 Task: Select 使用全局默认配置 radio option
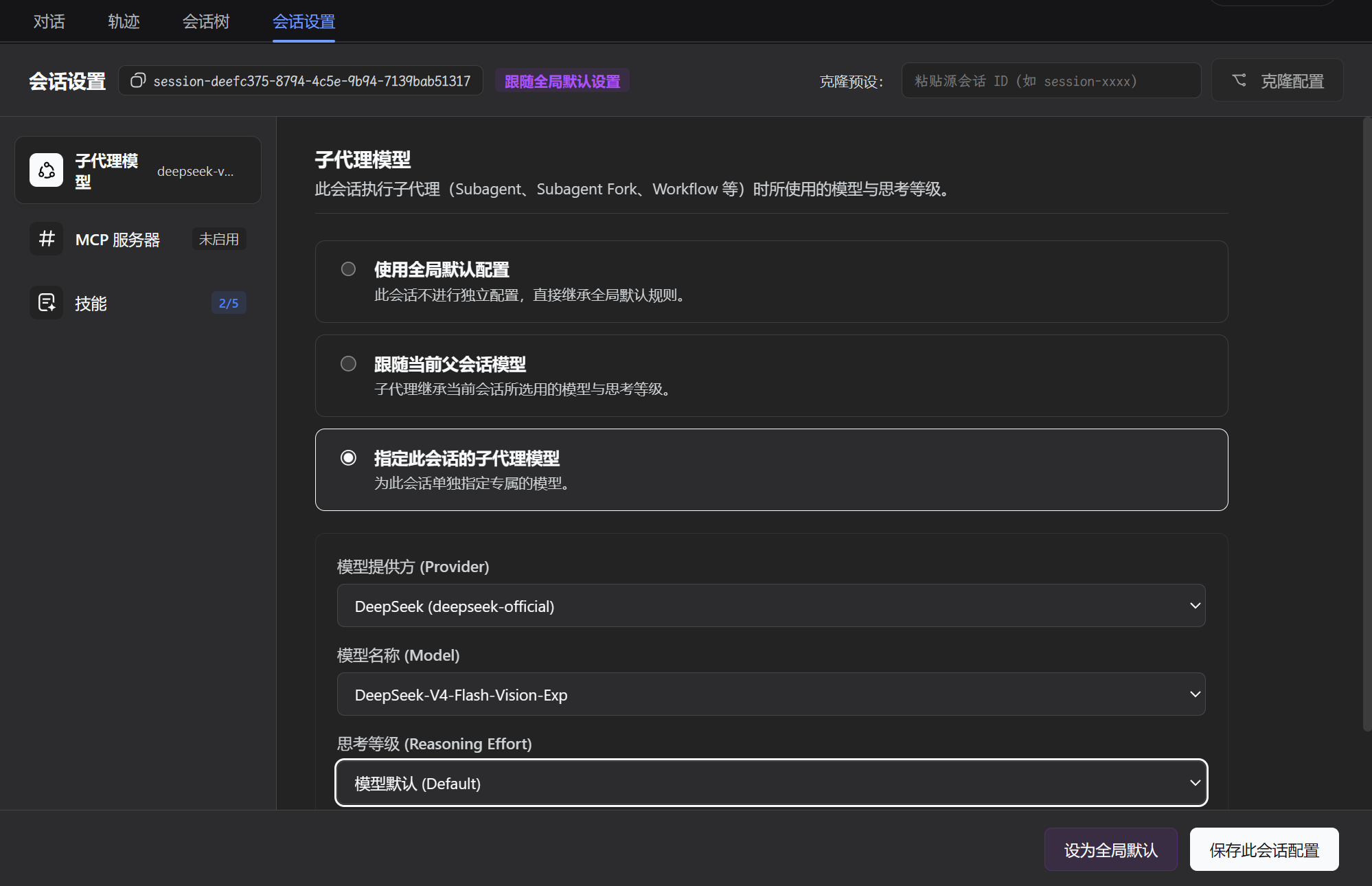pos(348,269)
